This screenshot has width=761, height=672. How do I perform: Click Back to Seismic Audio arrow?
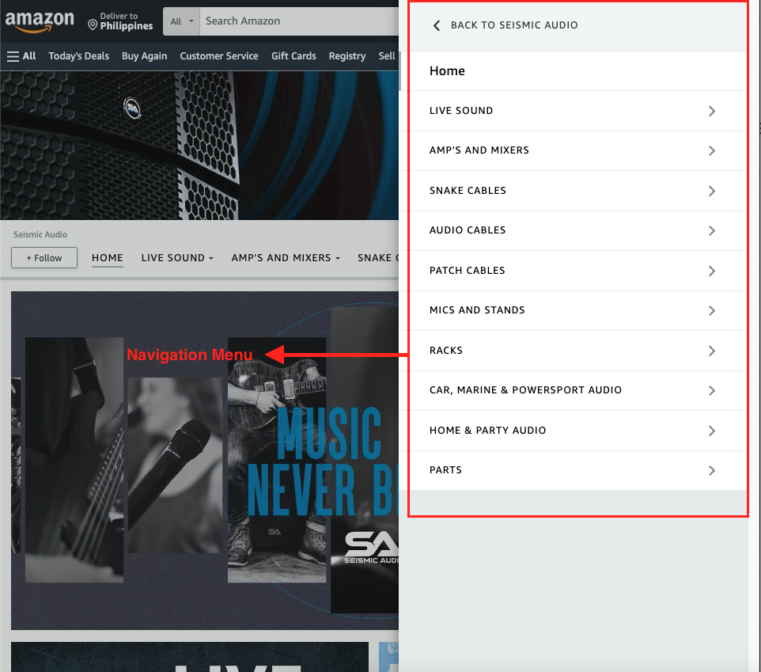[x=436, y=25]
